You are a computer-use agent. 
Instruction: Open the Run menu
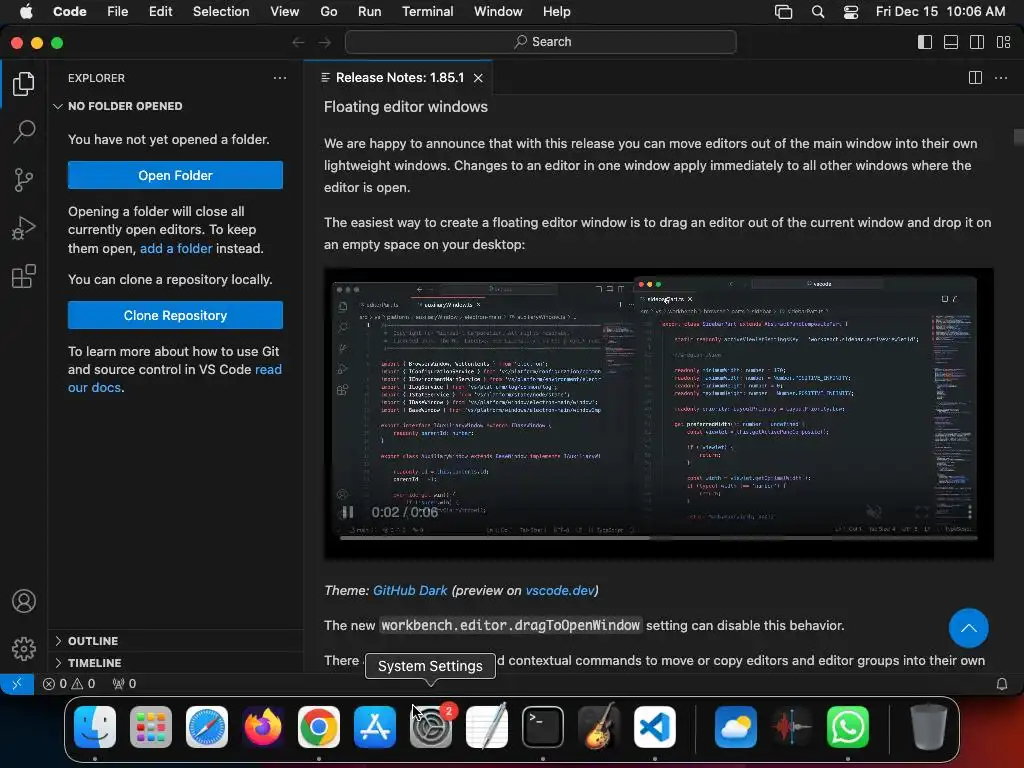click(370, 11)
